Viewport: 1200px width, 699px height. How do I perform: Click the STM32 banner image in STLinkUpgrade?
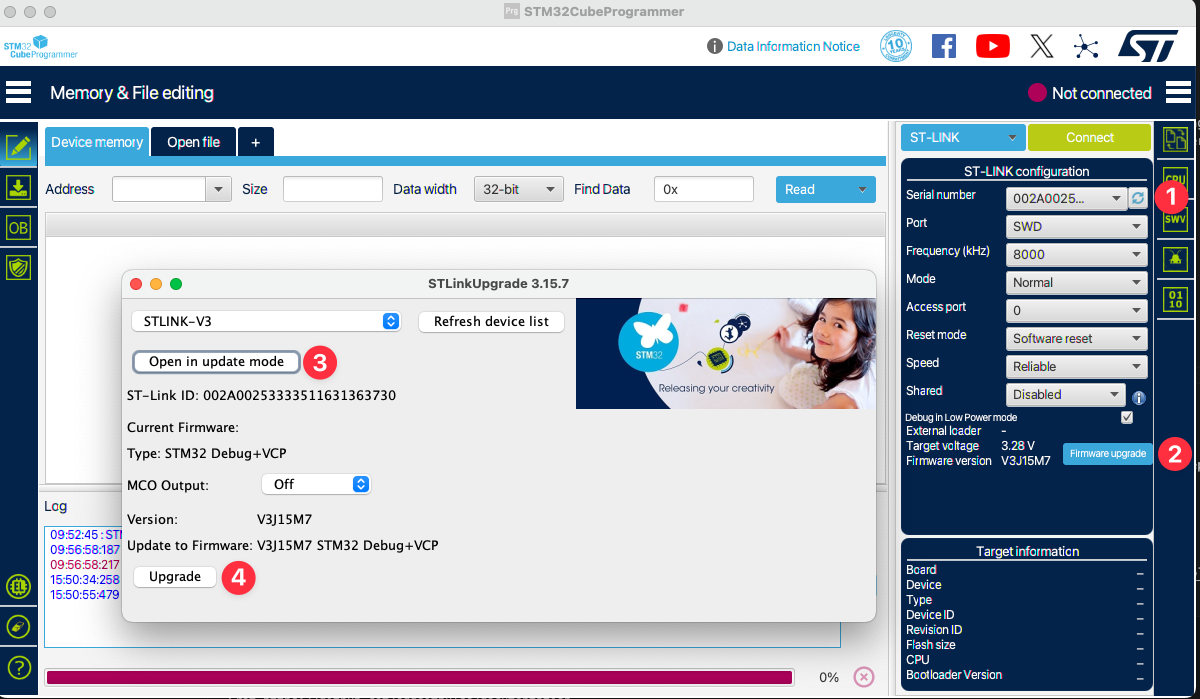pos(726,353)
